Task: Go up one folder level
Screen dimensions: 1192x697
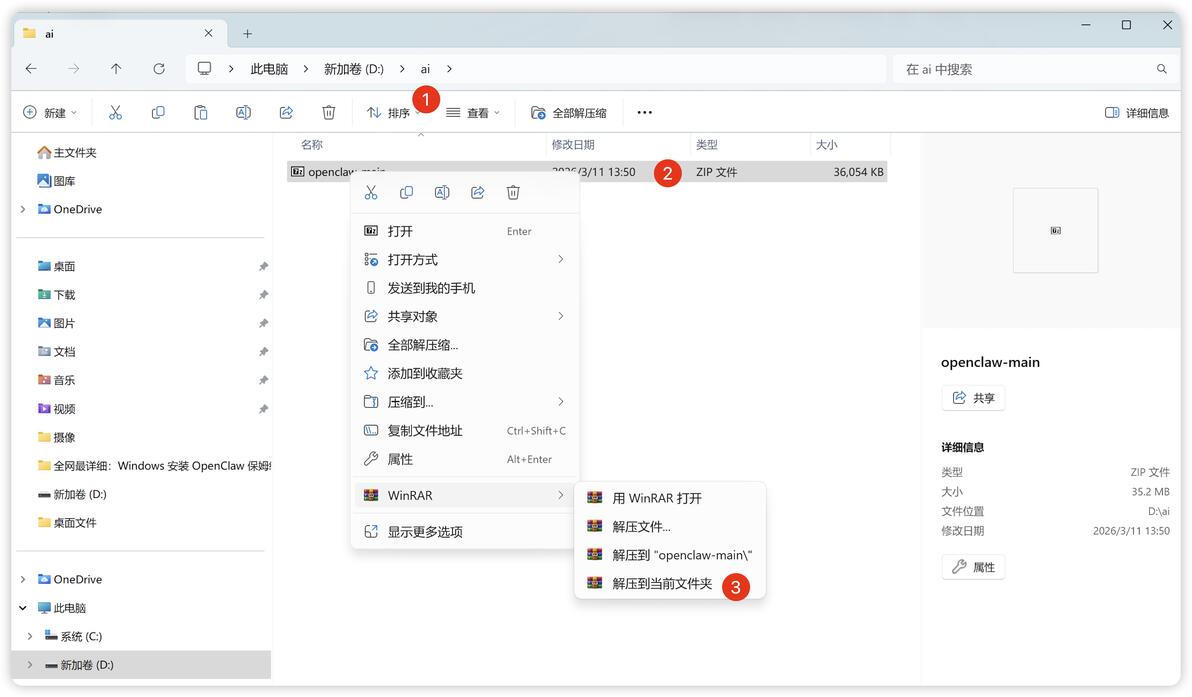Action: 116,68
